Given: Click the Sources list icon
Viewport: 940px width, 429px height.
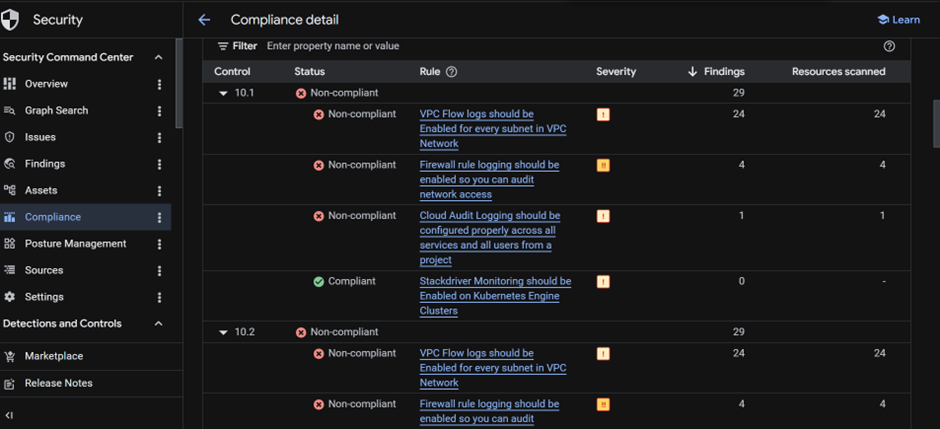Looking at the screenshot, I should (x=10, y=270).
